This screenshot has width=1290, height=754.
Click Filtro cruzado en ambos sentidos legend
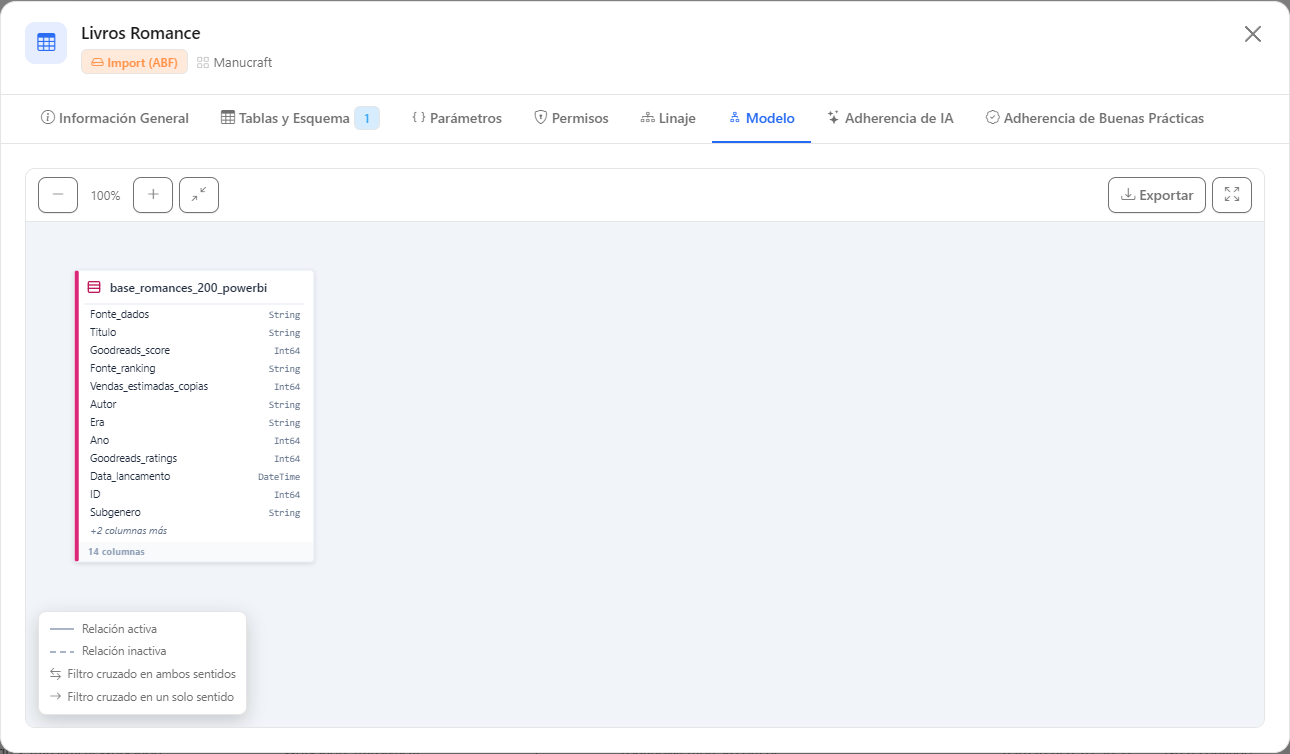142,674
